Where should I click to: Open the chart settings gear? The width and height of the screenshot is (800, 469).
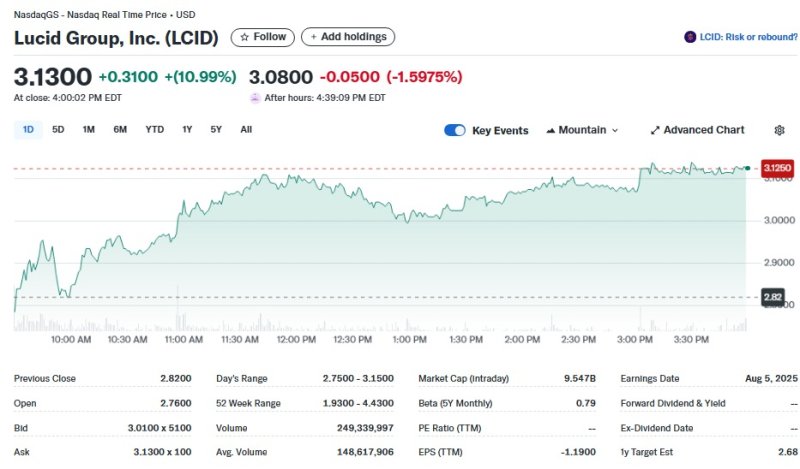pos(780,130)
